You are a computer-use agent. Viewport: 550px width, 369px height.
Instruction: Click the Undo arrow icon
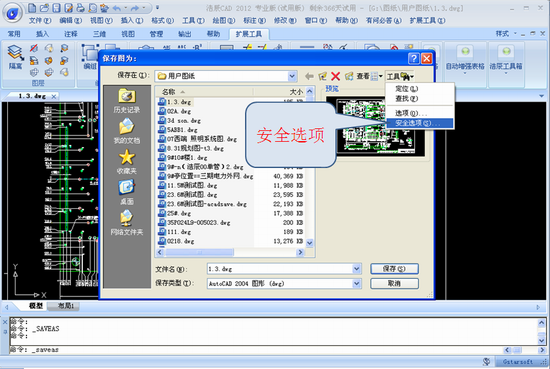(x=117, y=8)
